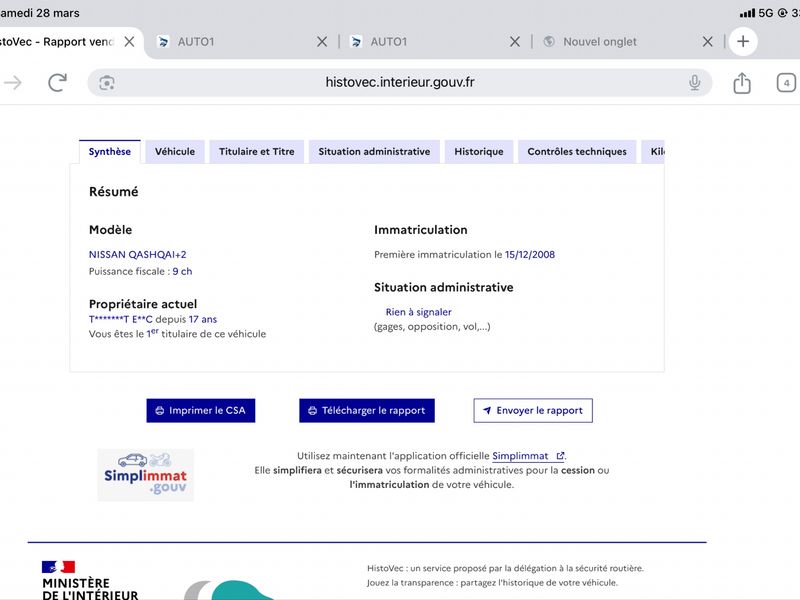This screenshot has width=800, height=600.
Task: Click the 5G signal indicator in status bar
Action: (x=766, y=13)
